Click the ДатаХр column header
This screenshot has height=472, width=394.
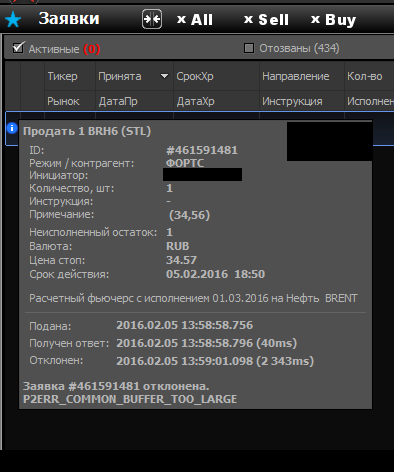[x=196, y=101]
